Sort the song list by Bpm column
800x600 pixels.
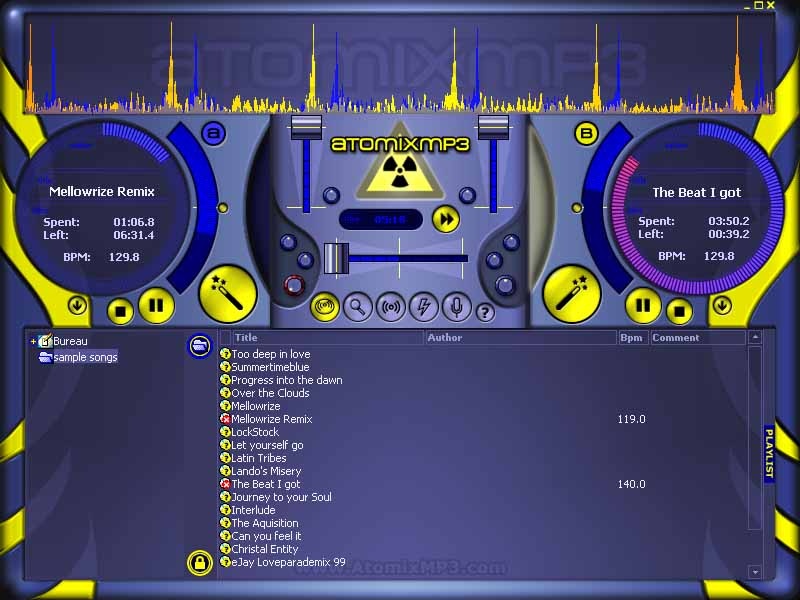pyautogui.click(x=632, y=338)
